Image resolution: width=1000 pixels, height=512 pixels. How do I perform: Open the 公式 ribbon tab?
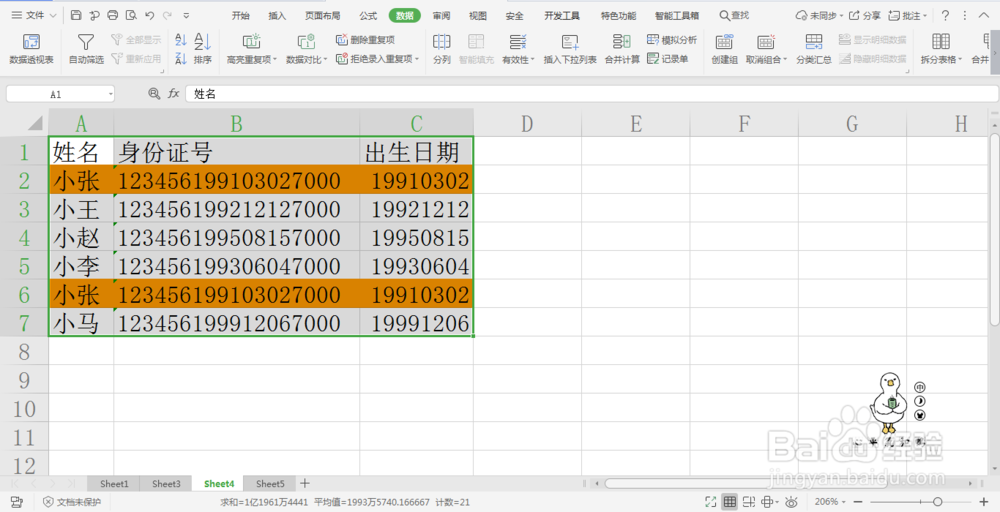click(x=368, y=15)
